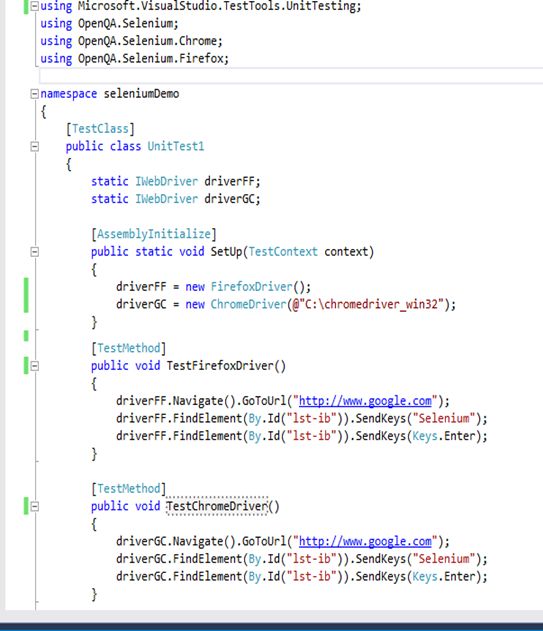Click the context parameter name

coord(347,252)
